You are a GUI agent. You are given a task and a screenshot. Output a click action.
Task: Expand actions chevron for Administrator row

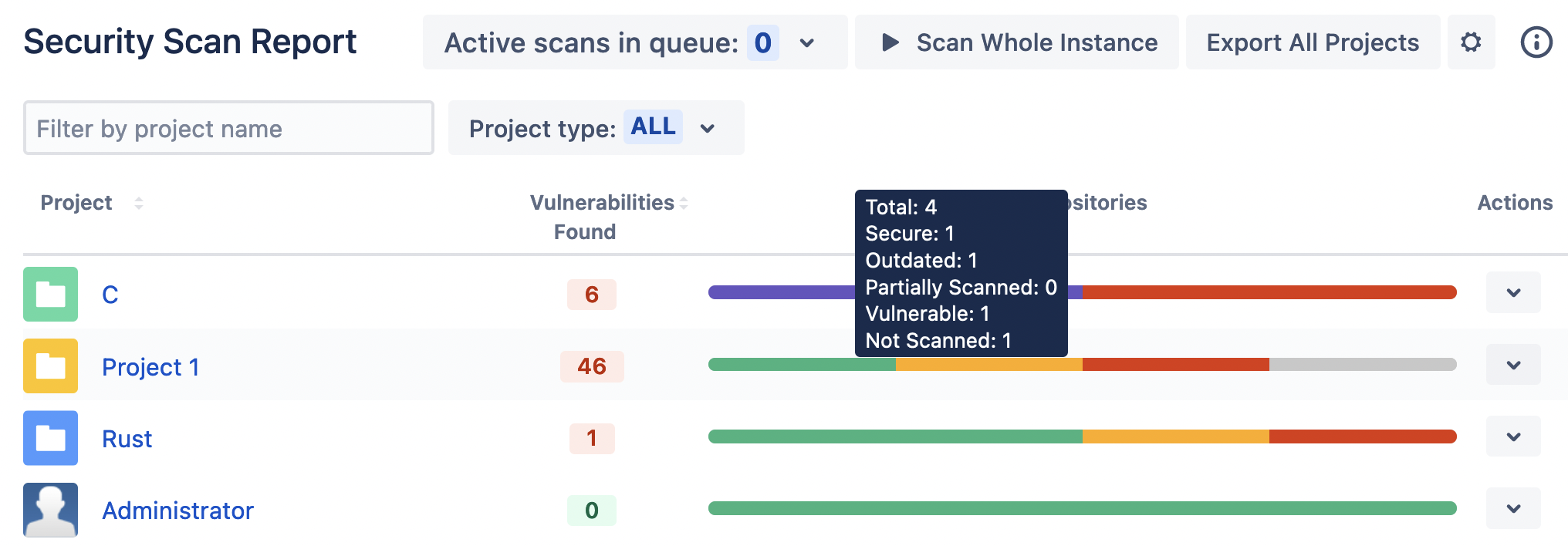1513,509
